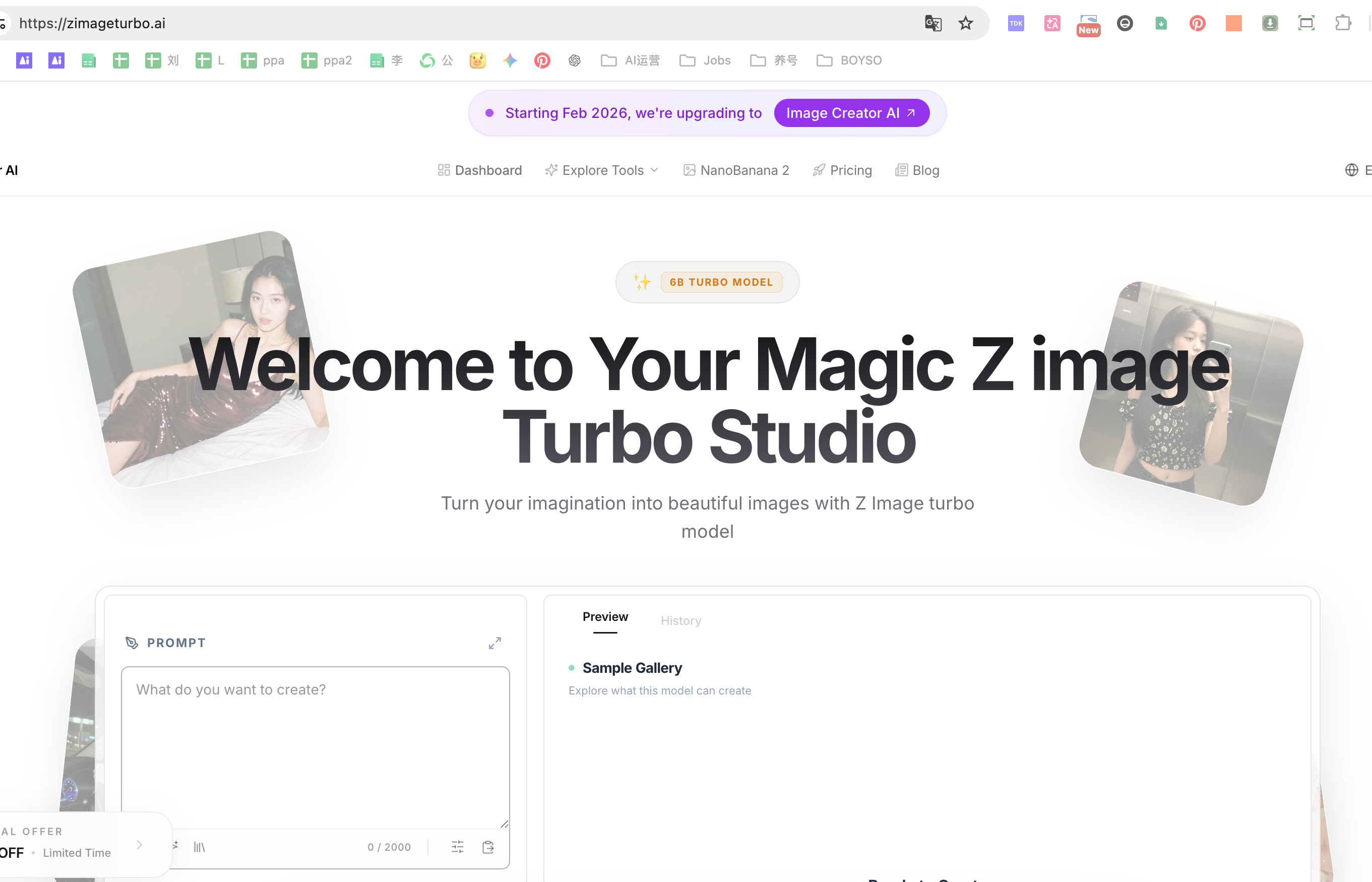The image size is (1372, 882).
Task: Click the paste-to-prompt clipboard icon
Action: tap(488, 847)
